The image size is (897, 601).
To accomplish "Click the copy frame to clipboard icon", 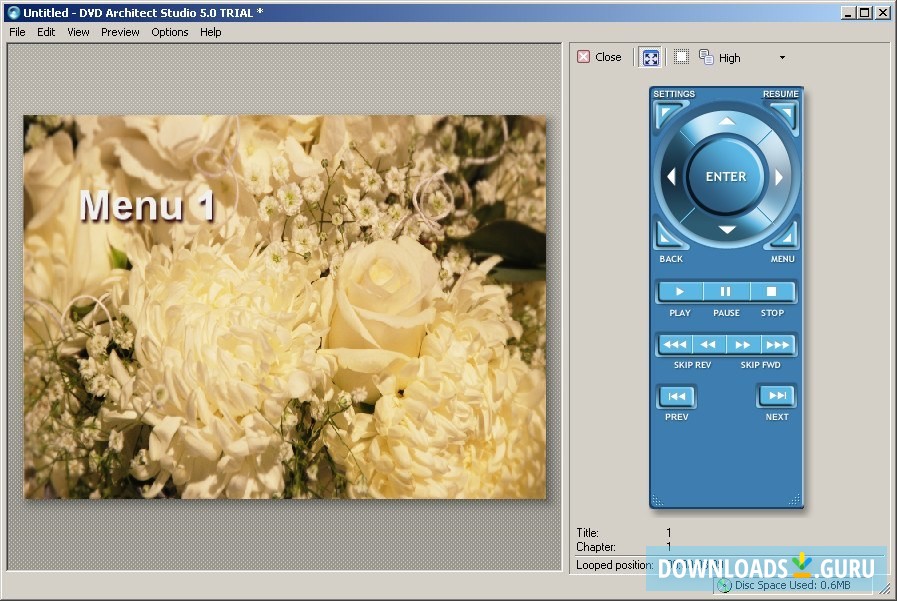I will 705,57.
